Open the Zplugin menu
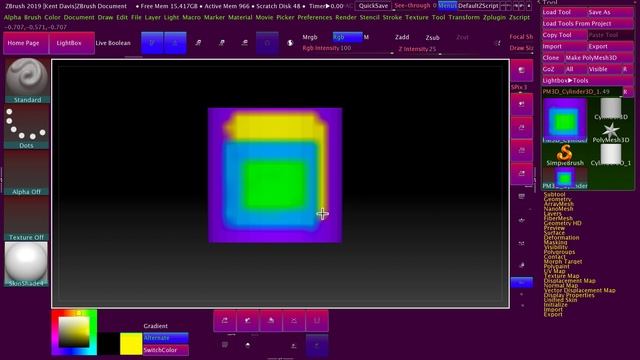This screenshot has width=640, height=360. tap(494, 18)
